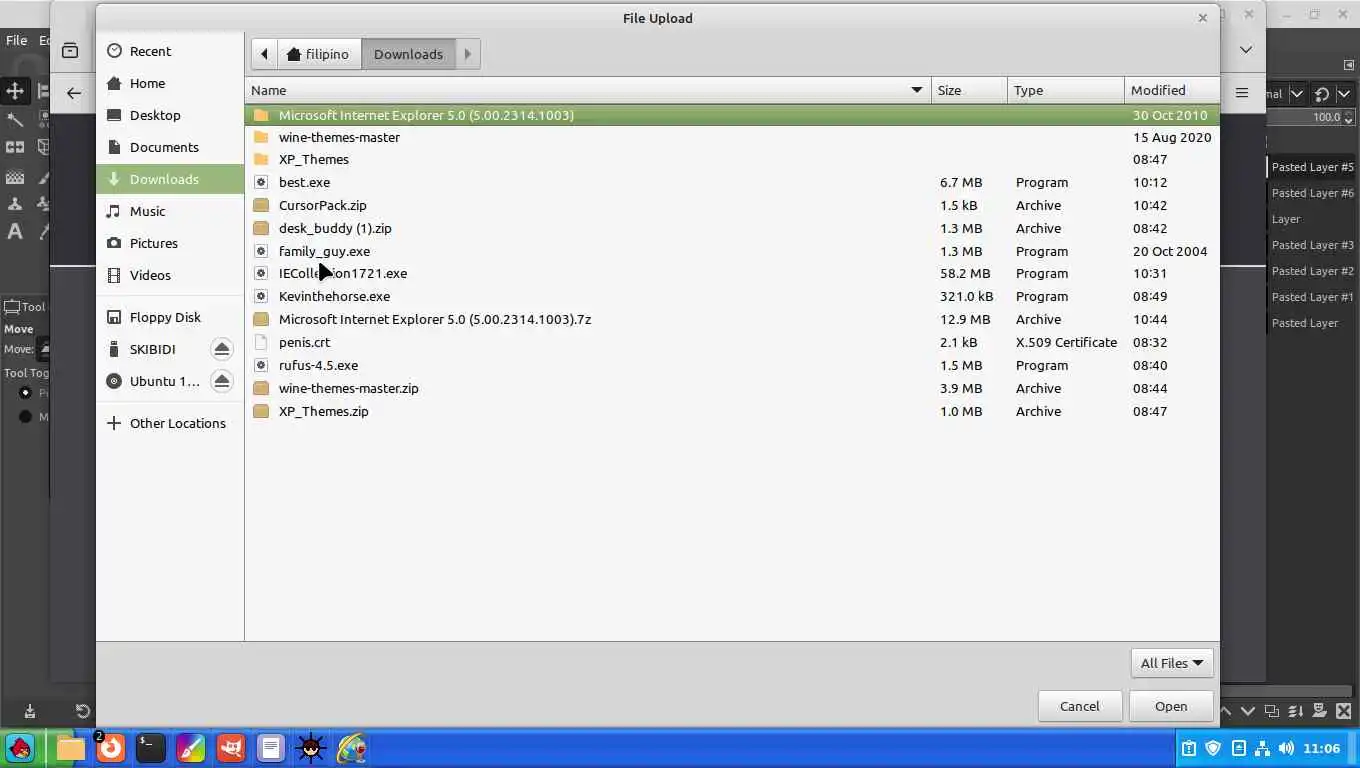Open the All Files filter dropdown
Screen dimensions: 1360x768
(x=1171, y=663)
